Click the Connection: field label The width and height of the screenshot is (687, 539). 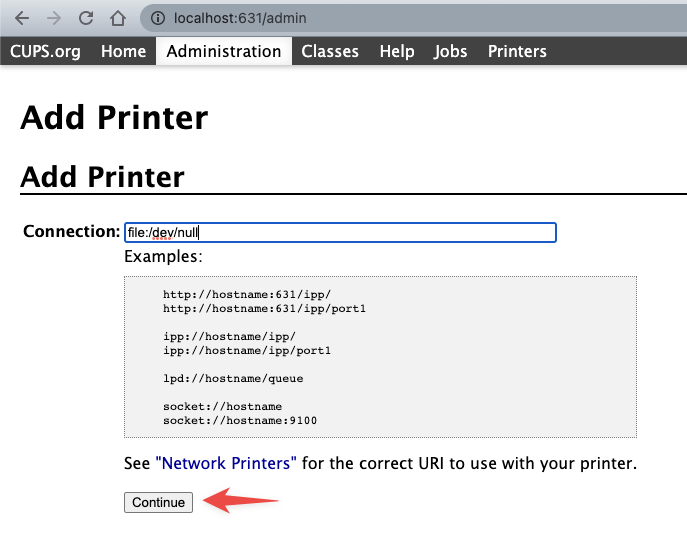click(71, 231)
